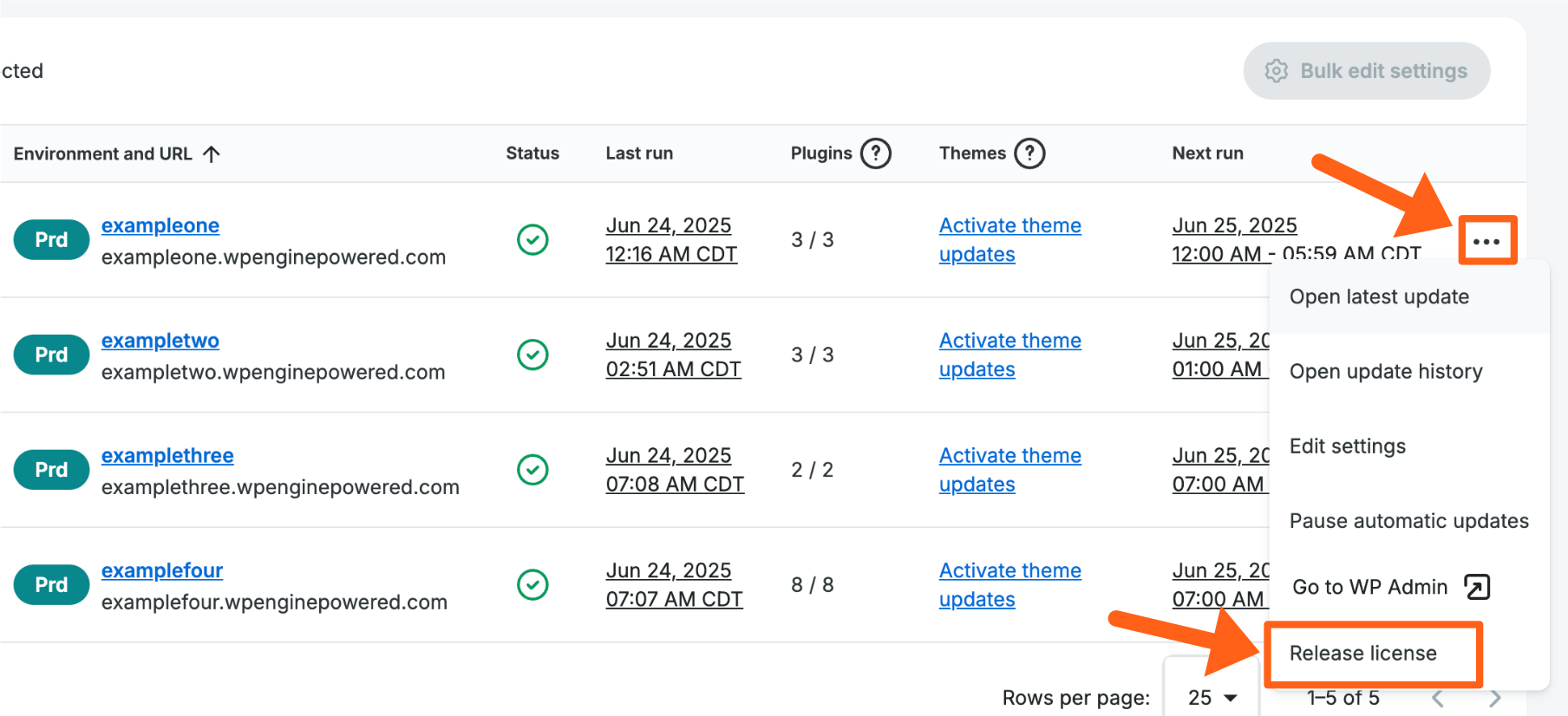Open the three-dot actions menu for exampleone
The height and width of the screenshot is (716, 1568).
[1486, 241]
